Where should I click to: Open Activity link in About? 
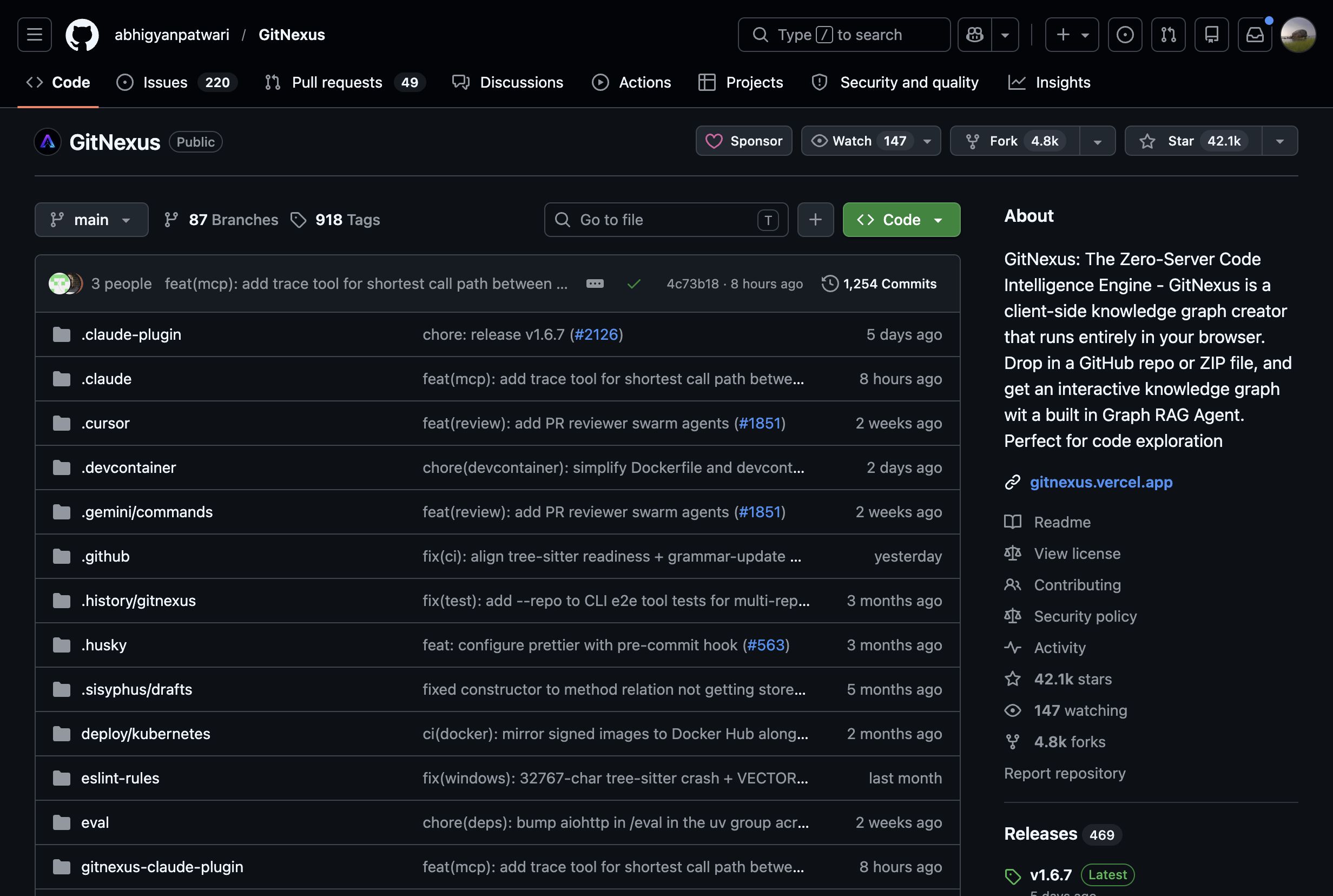pos(1046,648)
